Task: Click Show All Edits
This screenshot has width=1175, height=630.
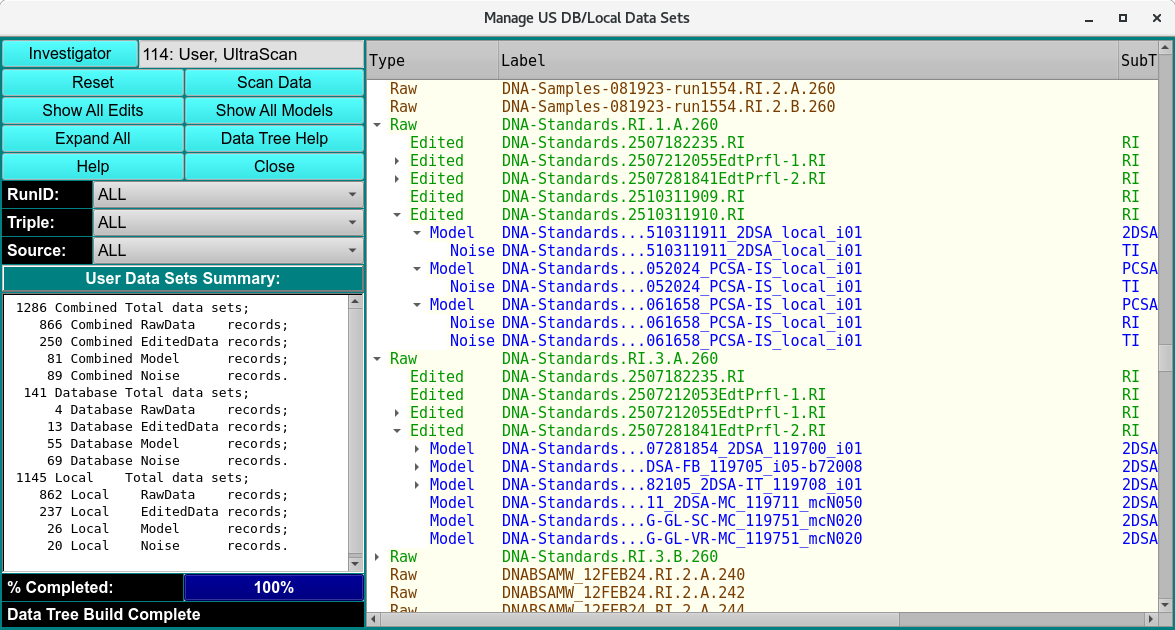Action: [x=93, y=110]
